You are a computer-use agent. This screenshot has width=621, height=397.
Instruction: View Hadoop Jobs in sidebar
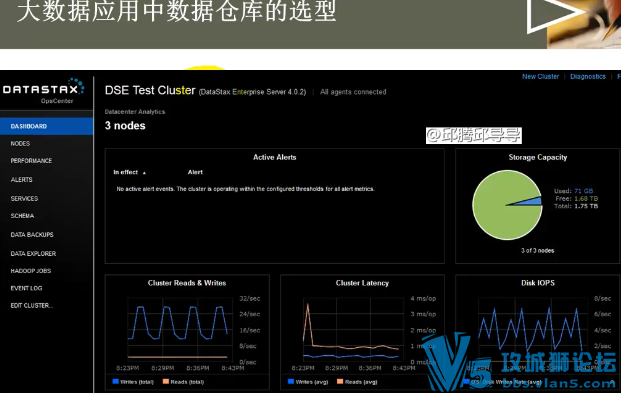click(x=30, y=271)
